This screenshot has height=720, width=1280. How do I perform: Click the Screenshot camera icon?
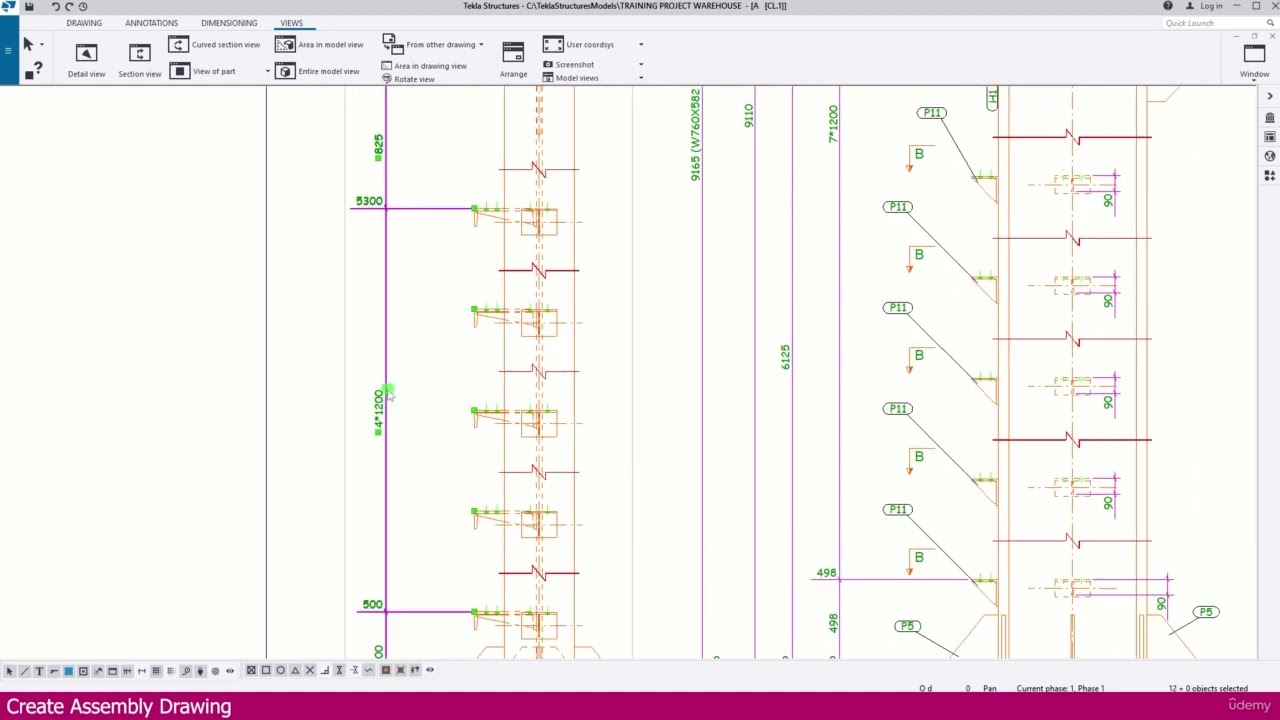coord(547,65)
